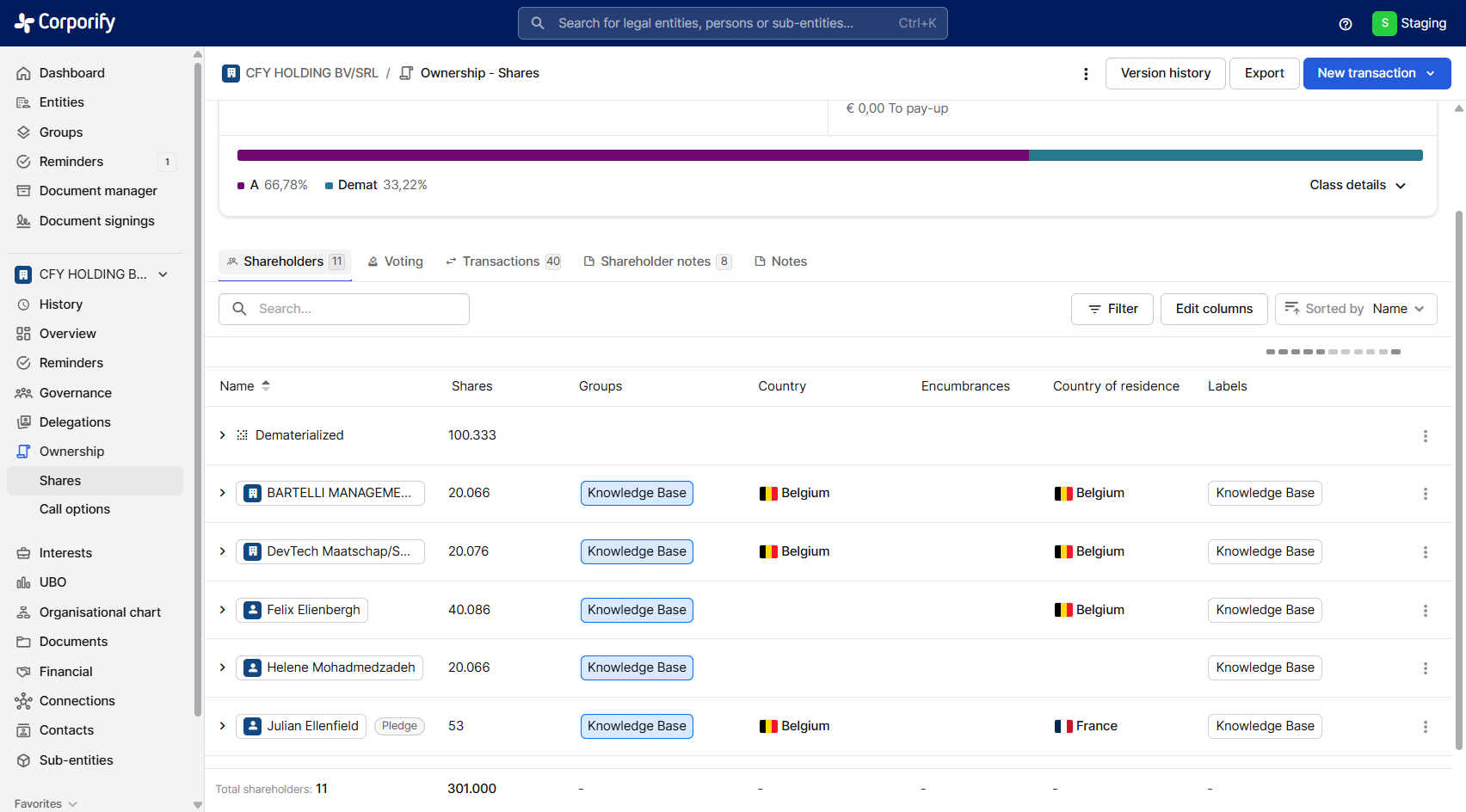The height and width of the screenshot is (812, 1466).
Task: Click the Connections sidebar icon
Action: [23, 701]
